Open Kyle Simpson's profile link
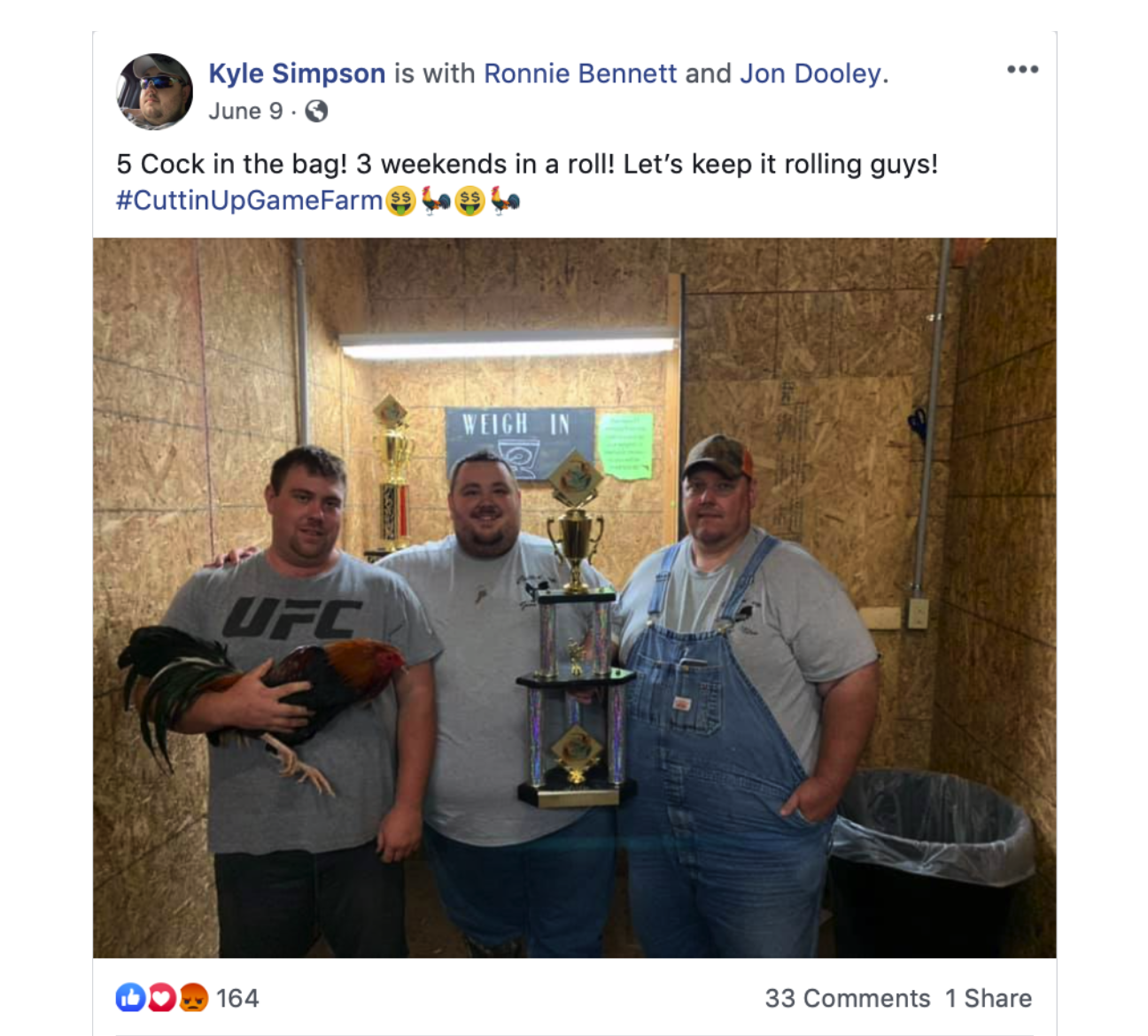 point(297,73)
